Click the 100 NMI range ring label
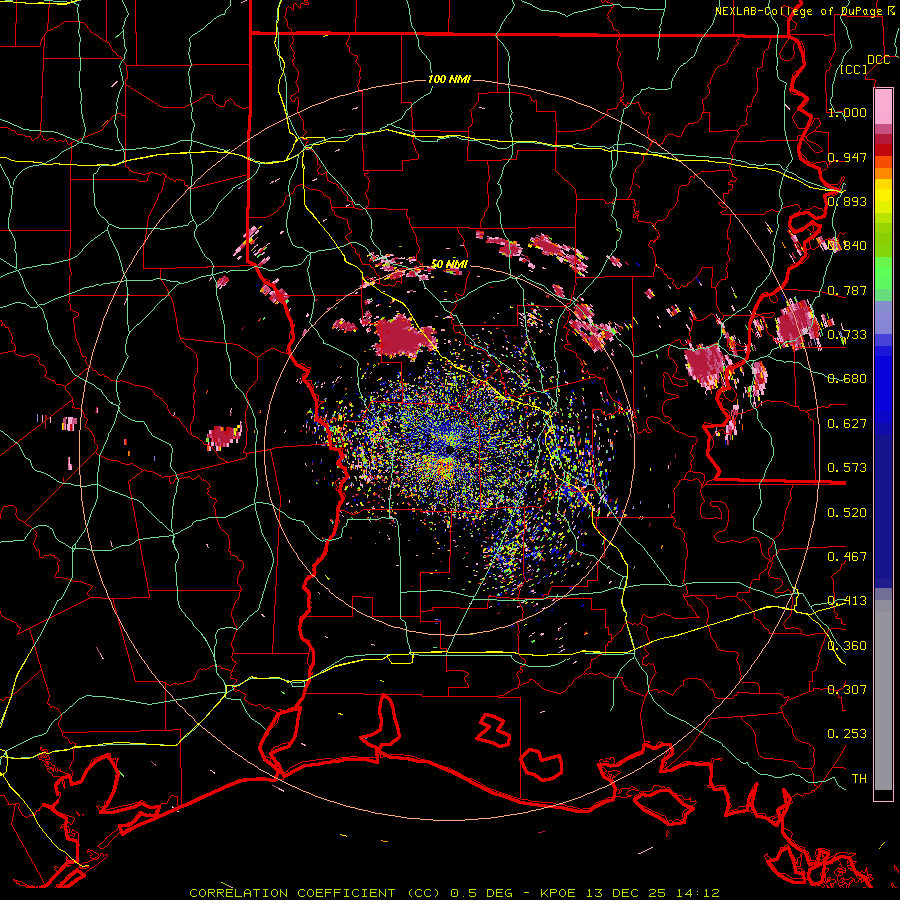The image size is (900, 900). pos(449,79)
